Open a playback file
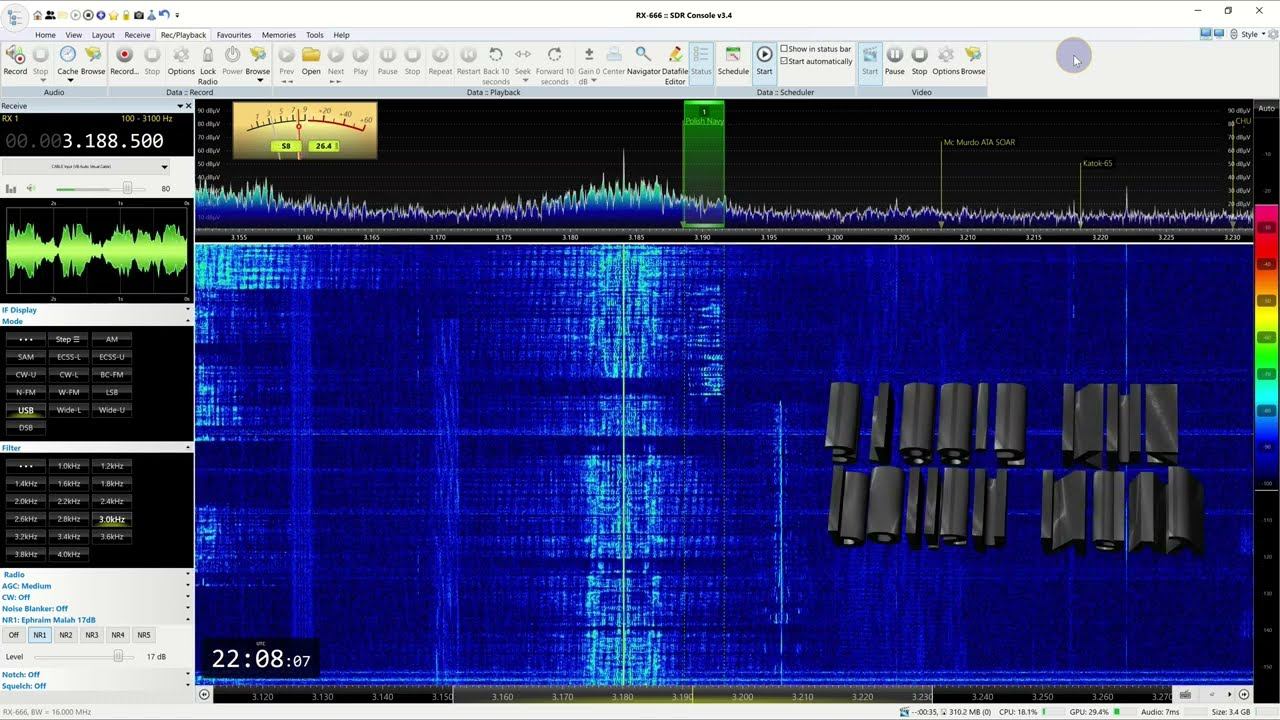Viewport: 1280px width, 720px height. [x=311, y=60]
